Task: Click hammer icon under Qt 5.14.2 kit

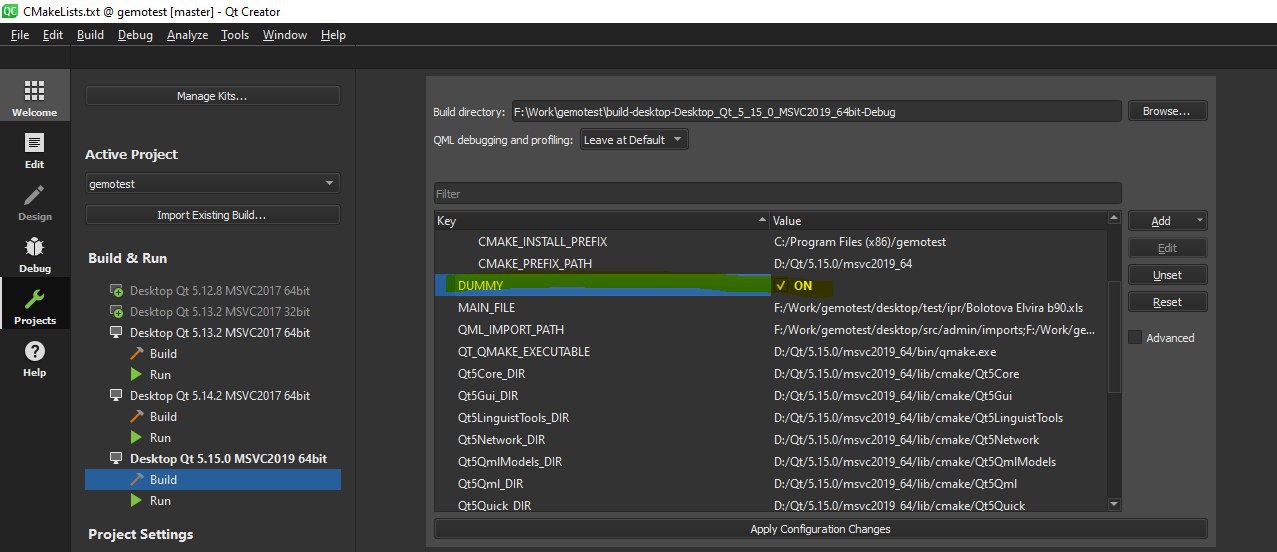Action: coord(137,416)
